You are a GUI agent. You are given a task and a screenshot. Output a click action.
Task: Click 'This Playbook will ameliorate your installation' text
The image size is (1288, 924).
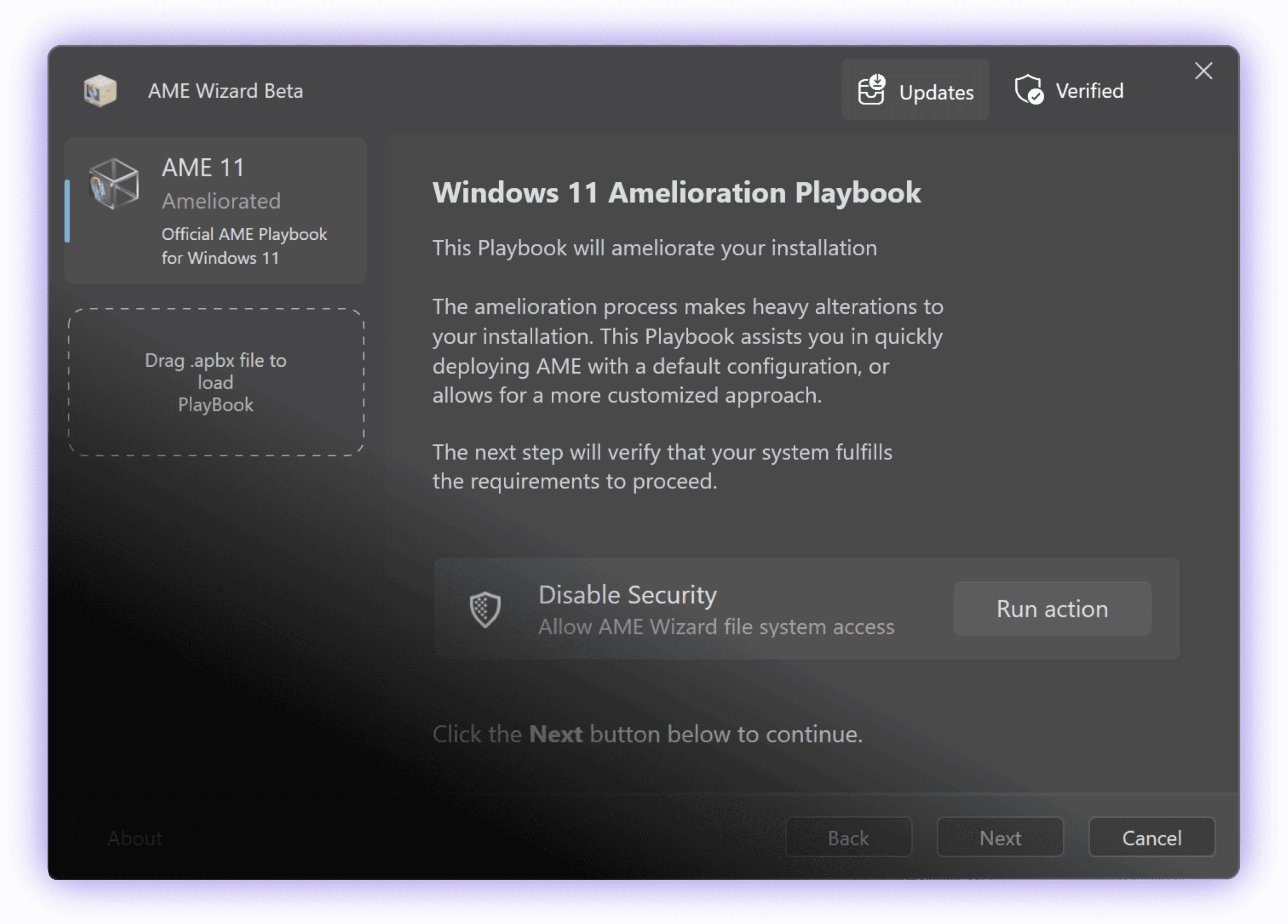(655, 248)
